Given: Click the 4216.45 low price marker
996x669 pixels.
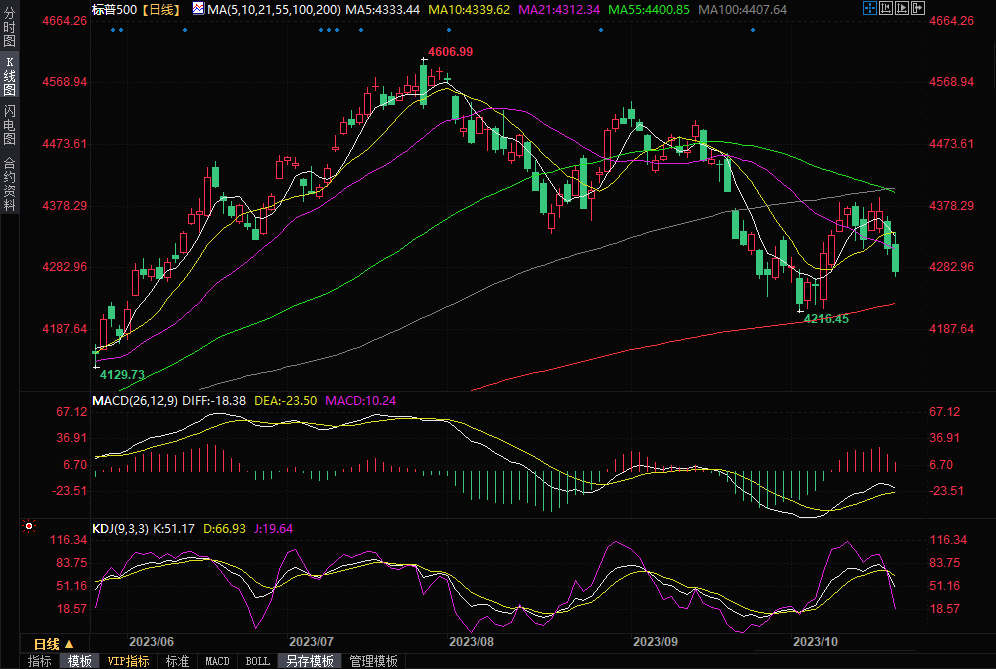Looking at the screenshot, I should tap(826, 318).
